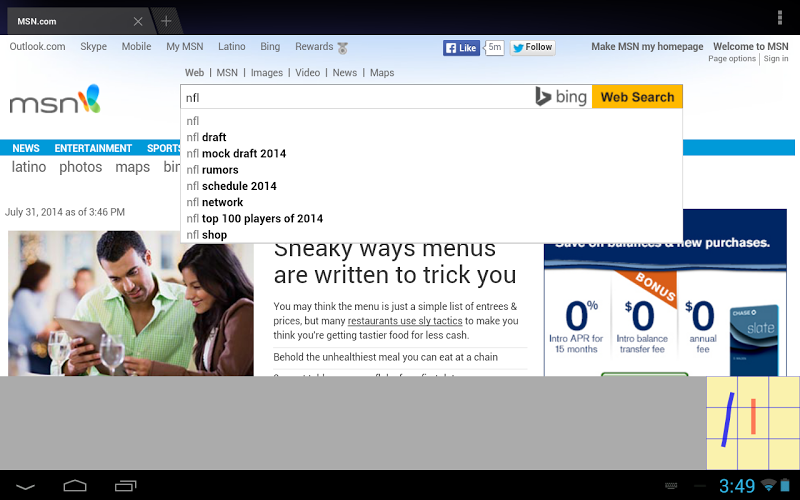Open the photos sub-navigation link

tap(81, 167)
